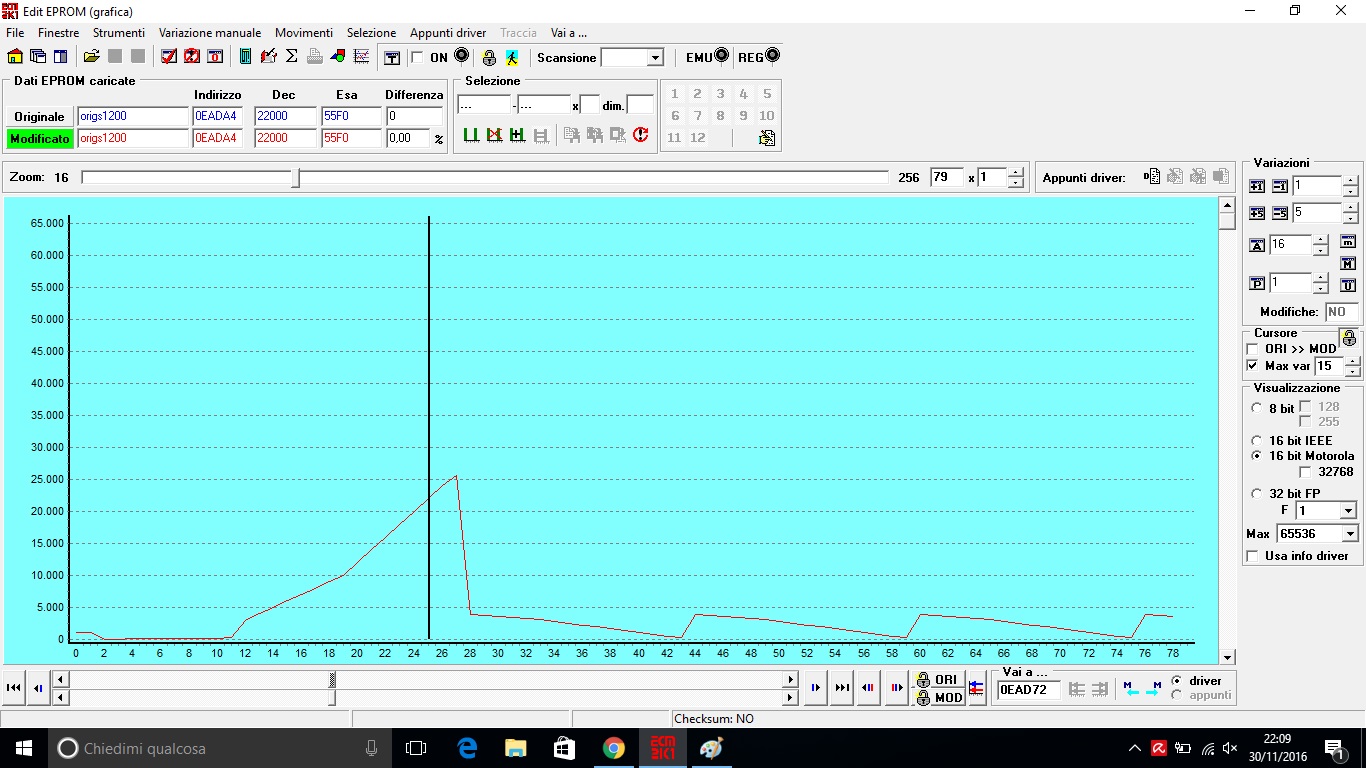
Task: Uncheck the Max var checkbox
Action: pyautogui.click(x=1253, y=366)
